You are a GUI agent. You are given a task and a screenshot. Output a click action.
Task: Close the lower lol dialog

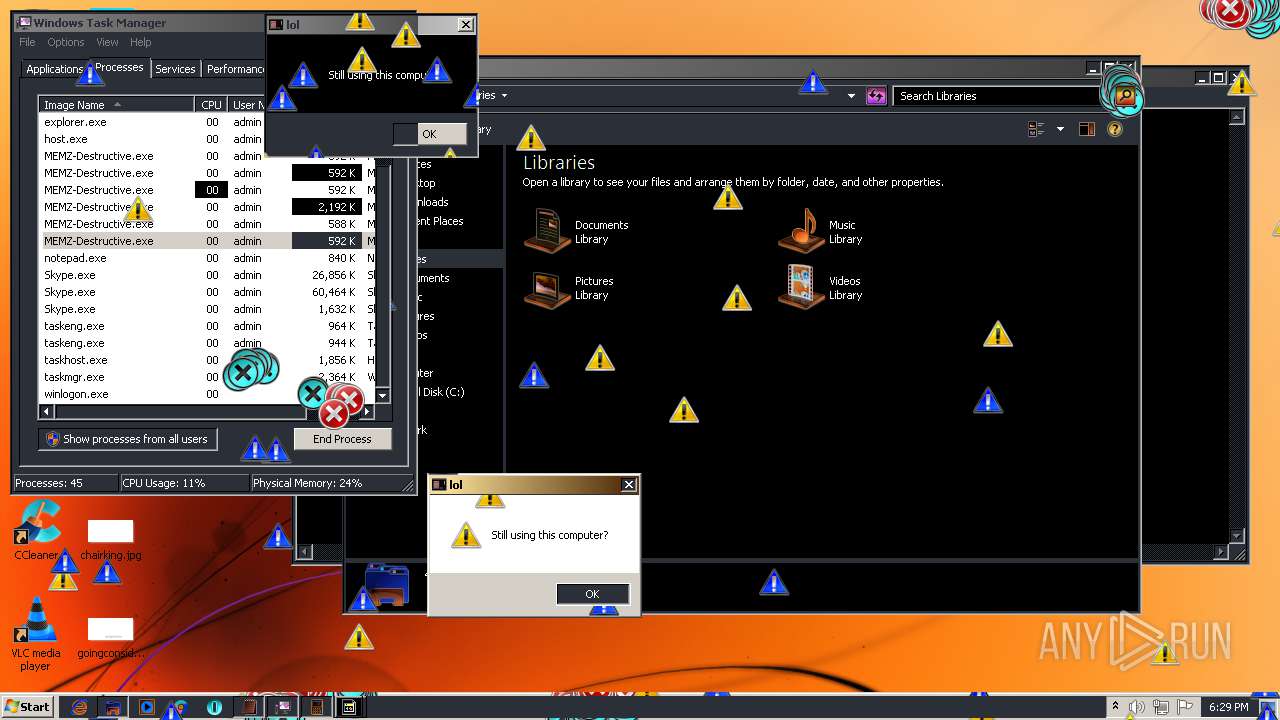[x=629, y=484]
